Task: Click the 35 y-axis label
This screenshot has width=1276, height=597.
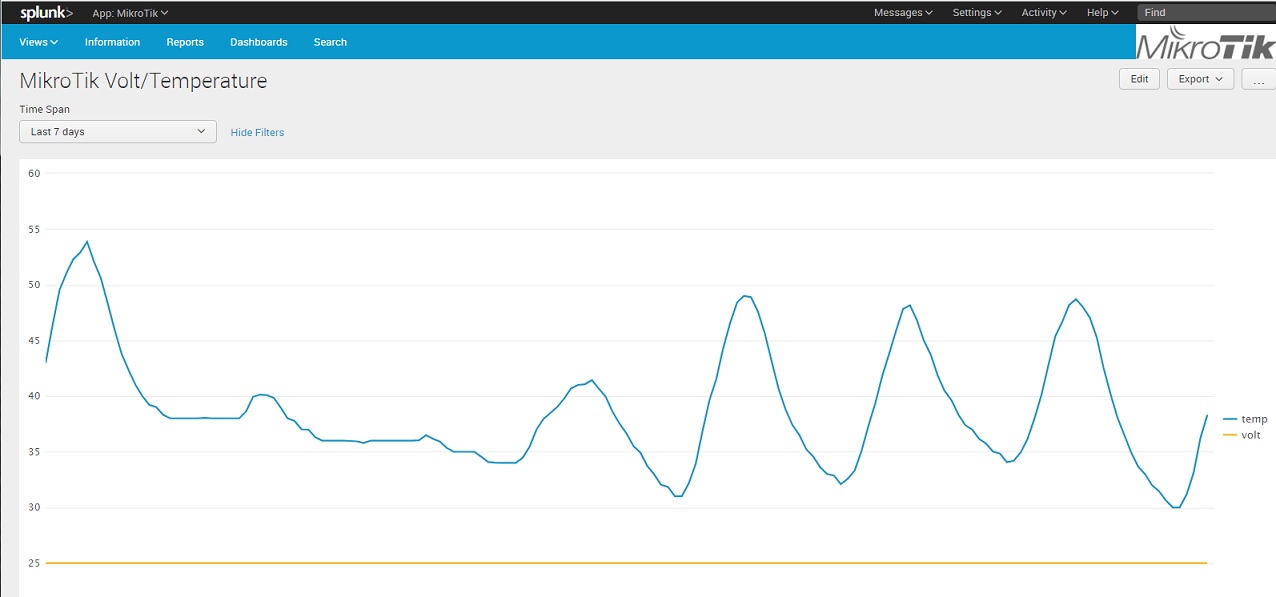Action: pos(34,452)
